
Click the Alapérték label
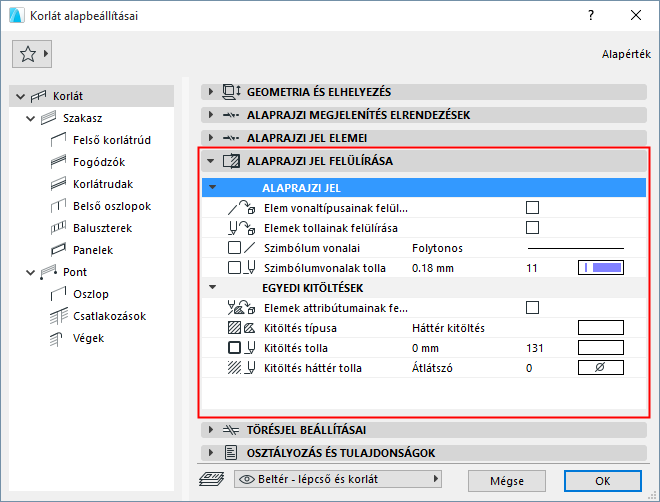click(x=626, y=54)
